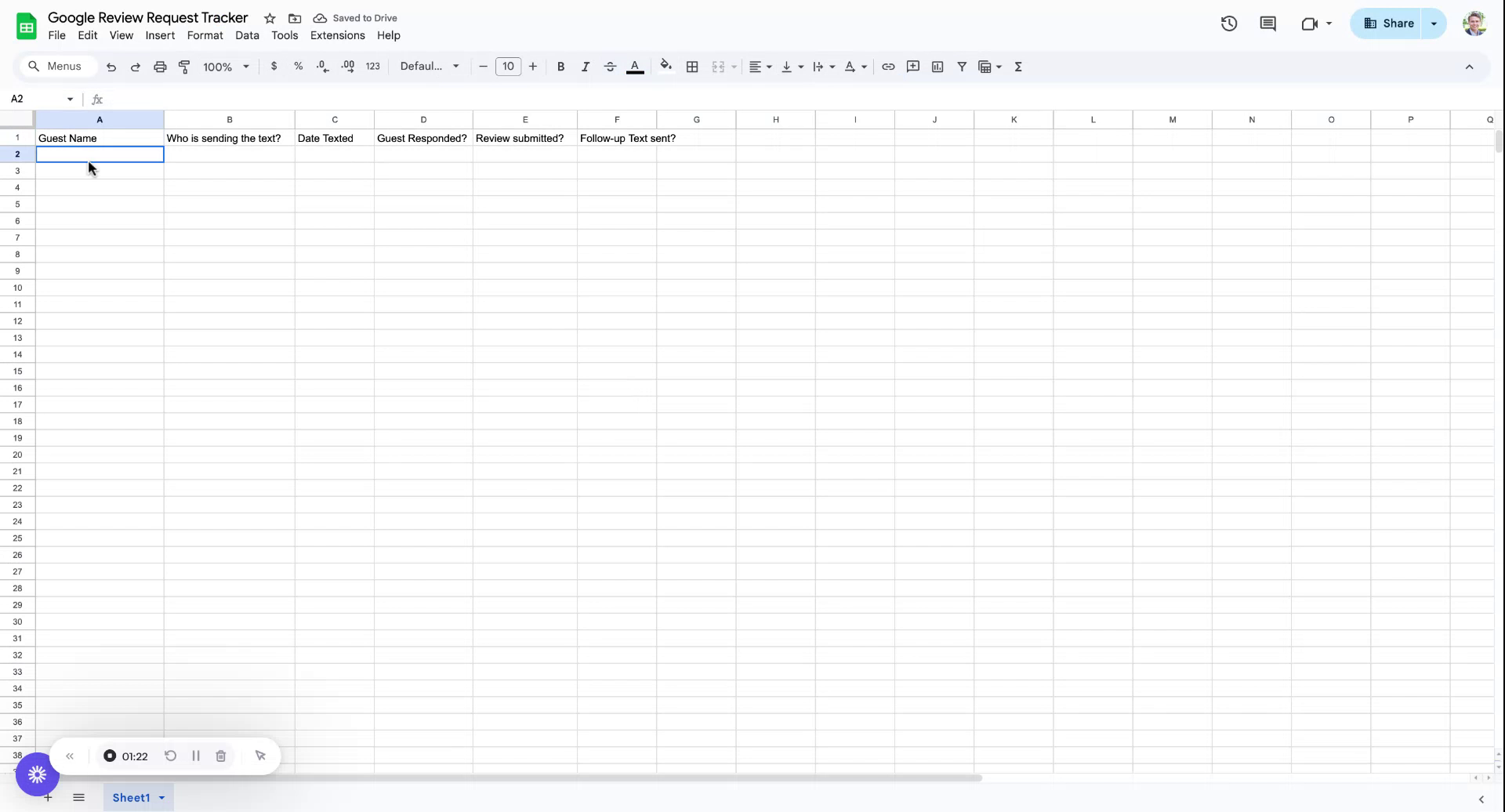Open the Format menu

tap(205, 35)
